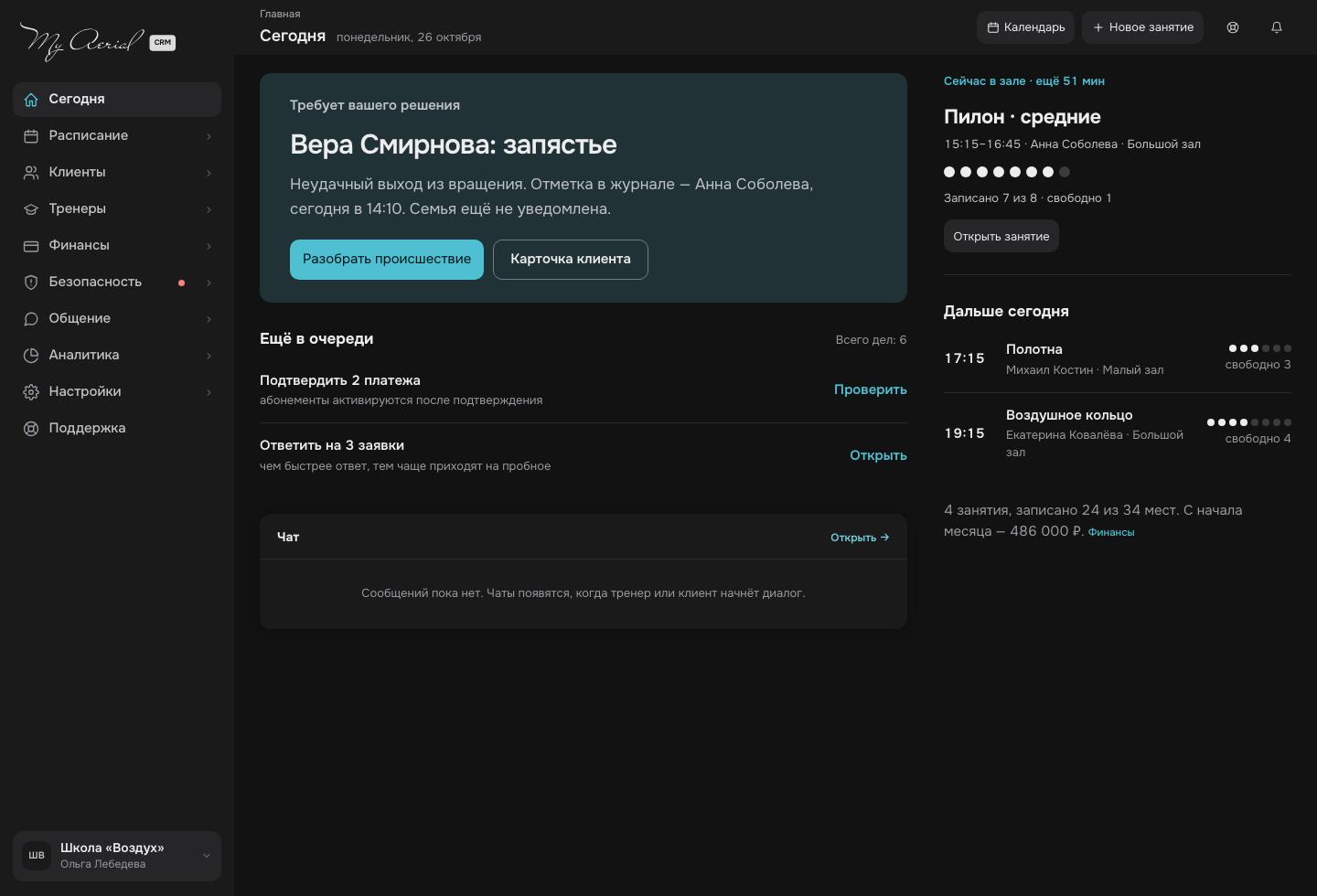Expand the Финансы submenu chevron
The width and height of the screenshot is (1317, 896).
click(209, 246)
